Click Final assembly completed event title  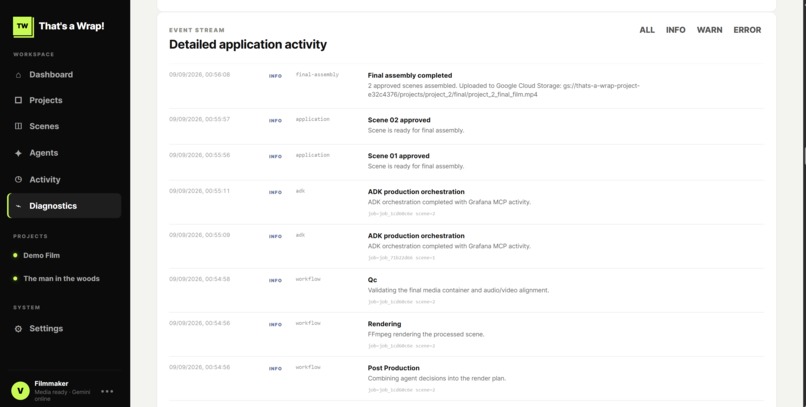pos(410,76)
